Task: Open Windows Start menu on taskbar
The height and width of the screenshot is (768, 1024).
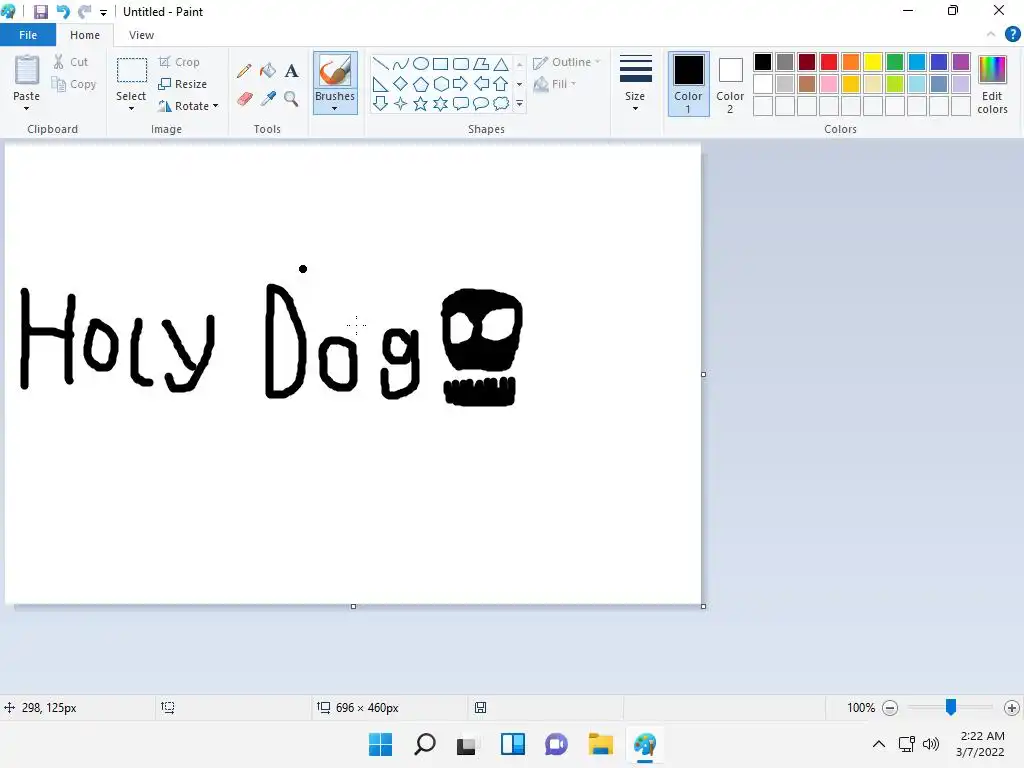Action: click(x=381, y=744)
